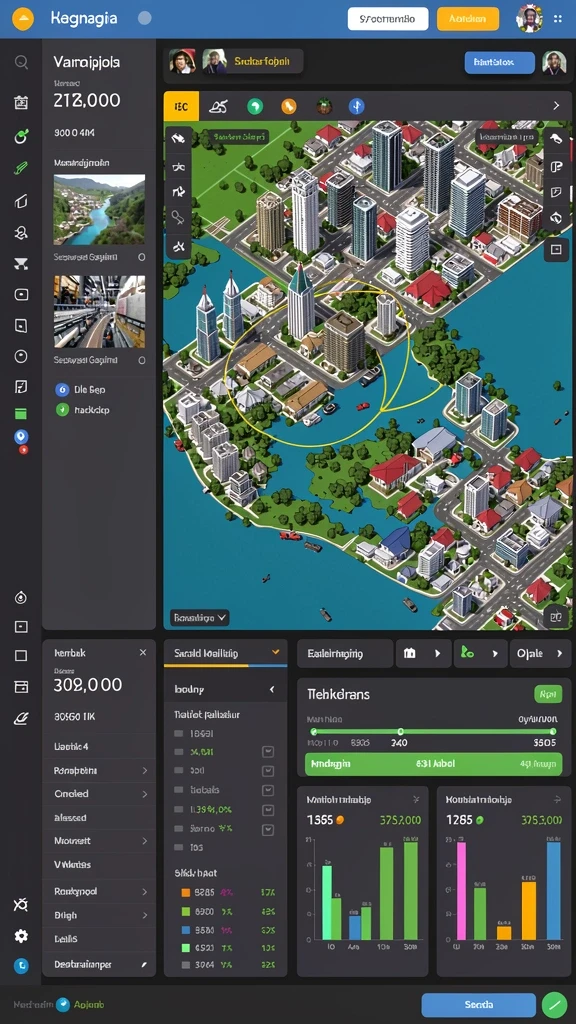Click the map pin location sidebar icon
This screenshot has height=1024, width=576.
(x=21, y=437)
